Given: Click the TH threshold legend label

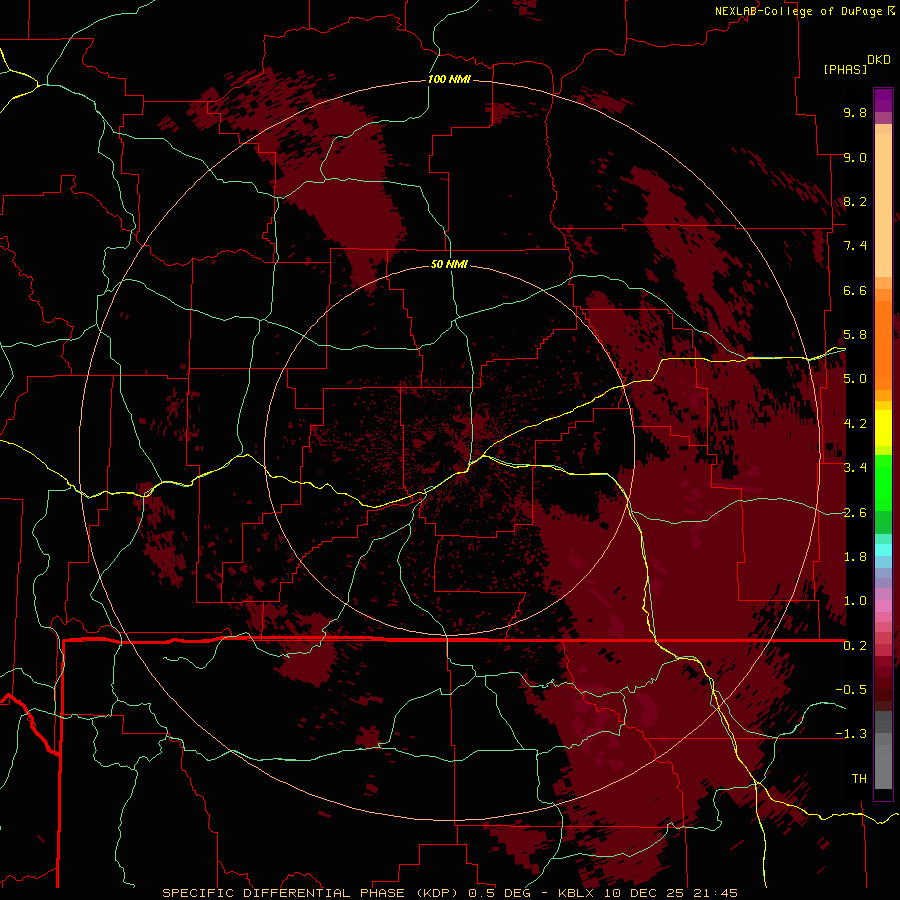Looking at the screenshot, I should (x=859, y=779).
